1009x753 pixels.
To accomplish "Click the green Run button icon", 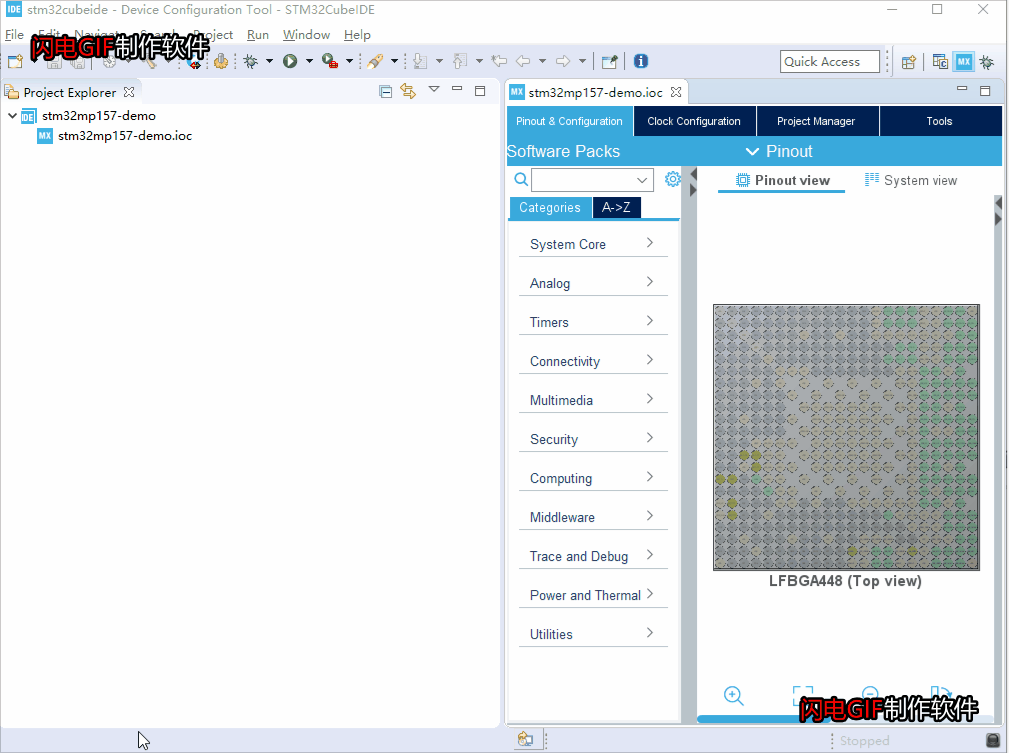I will (290, 61).
